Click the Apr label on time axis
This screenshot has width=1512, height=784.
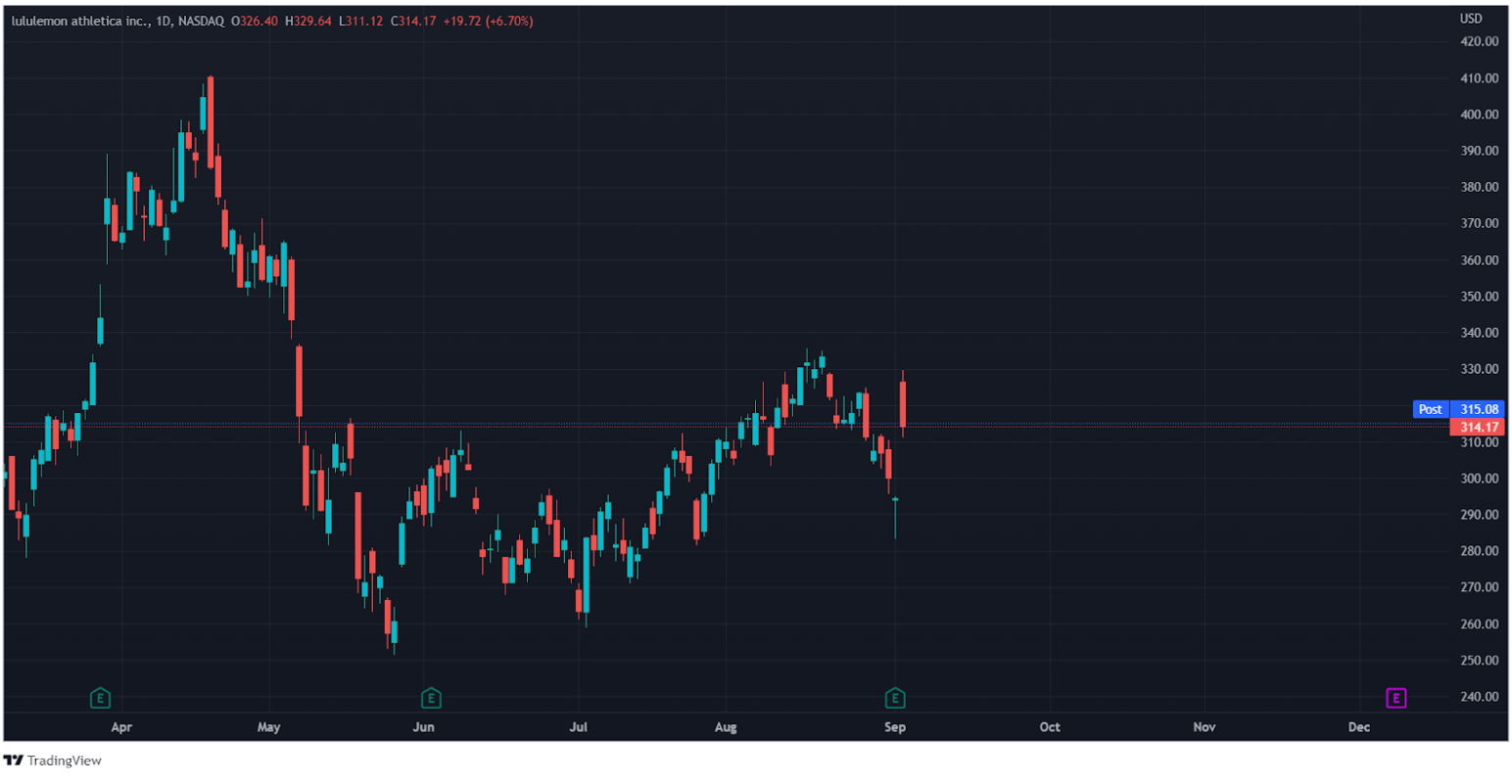click(121, 727)
